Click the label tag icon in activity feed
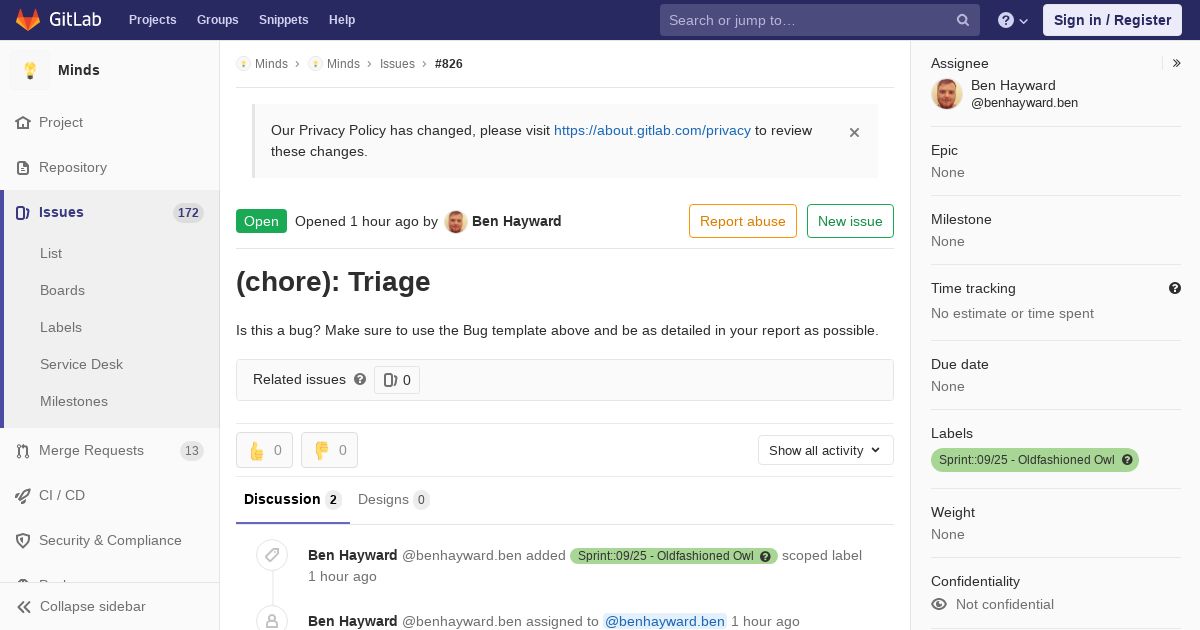Screen dimensions: 1200x630 [x=272, y=555]
